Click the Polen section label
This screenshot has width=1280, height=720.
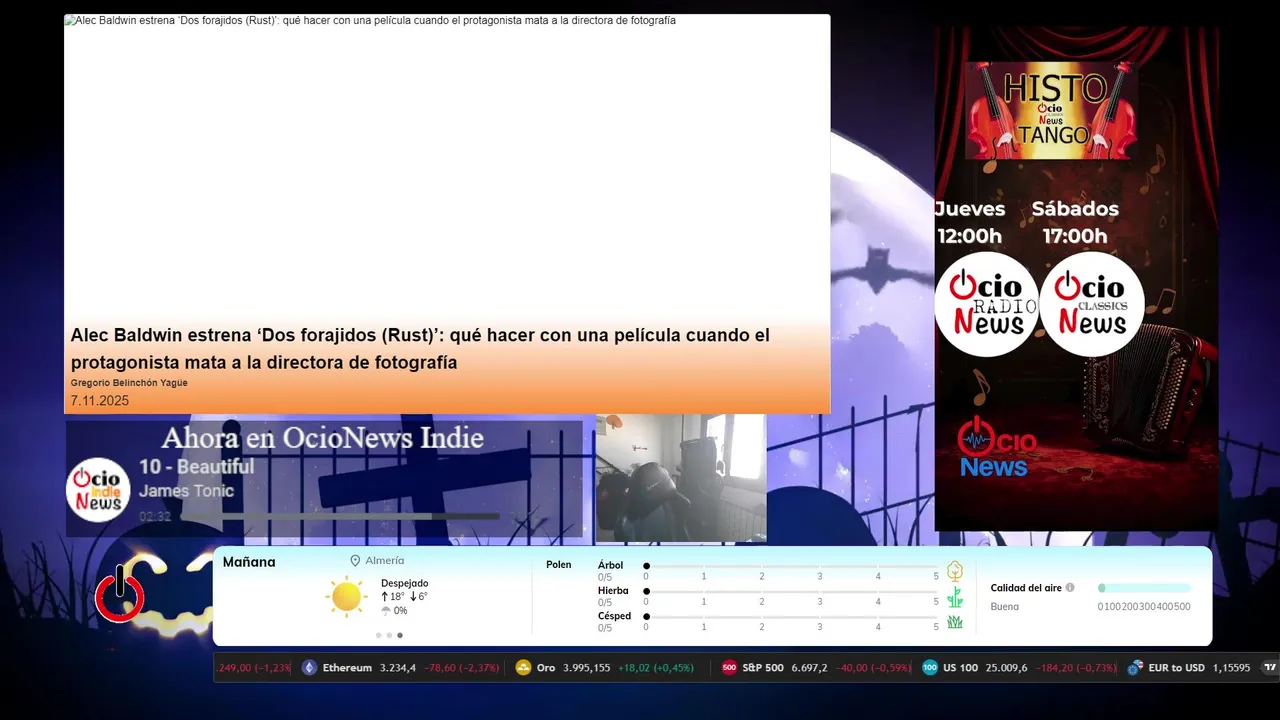pyautogui.click(x=559, y=565)
